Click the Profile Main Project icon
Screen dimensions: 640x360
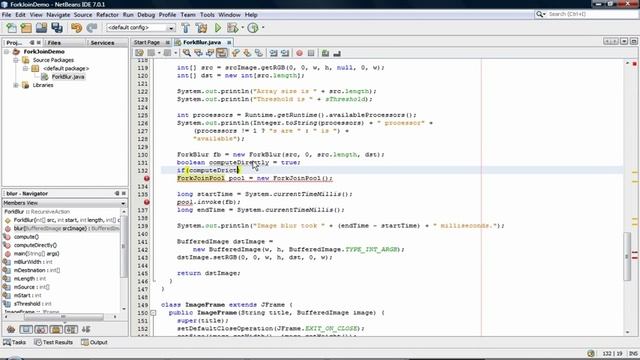253,28
